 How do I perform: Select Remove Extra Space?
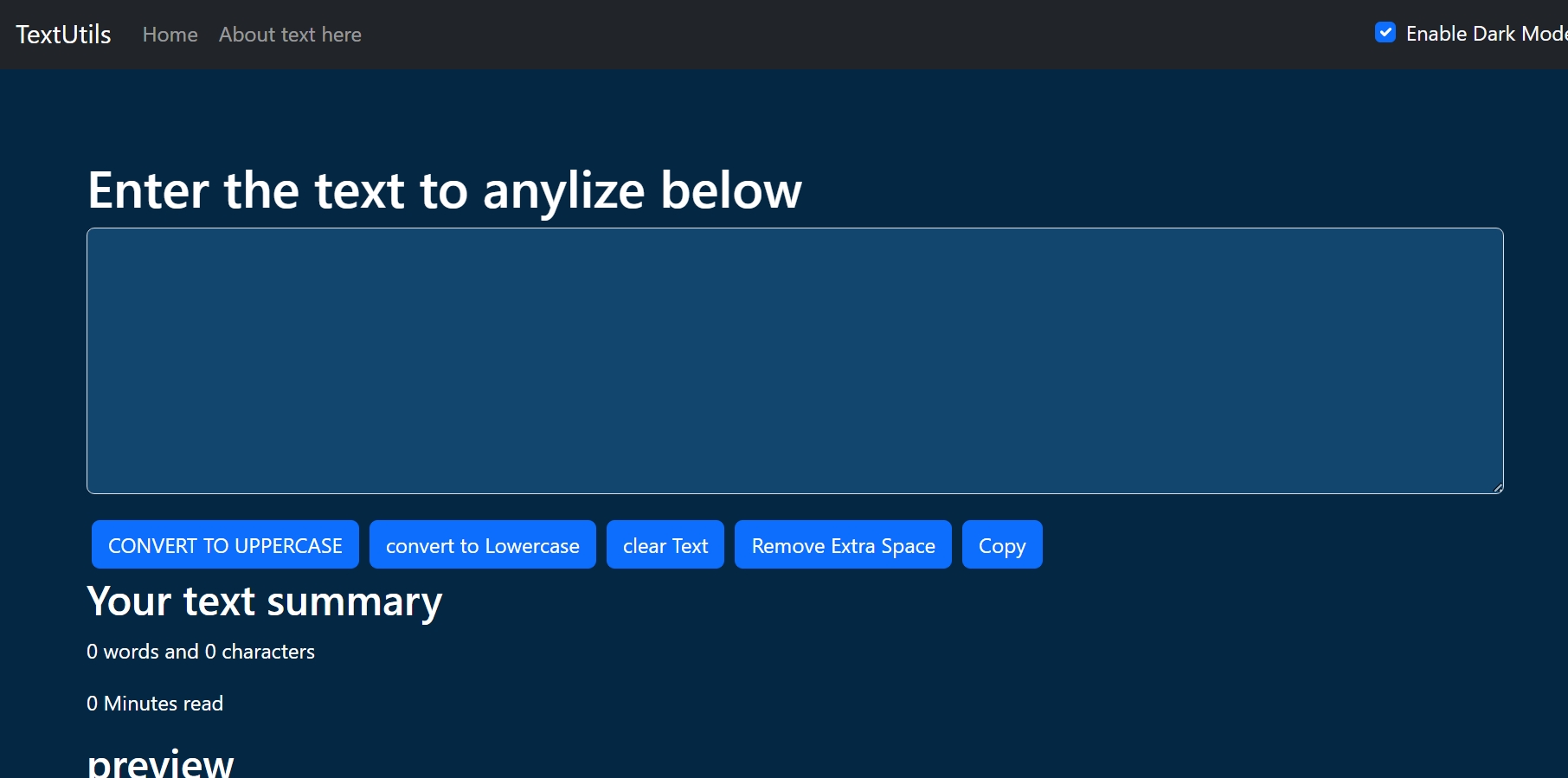[842, 544]
